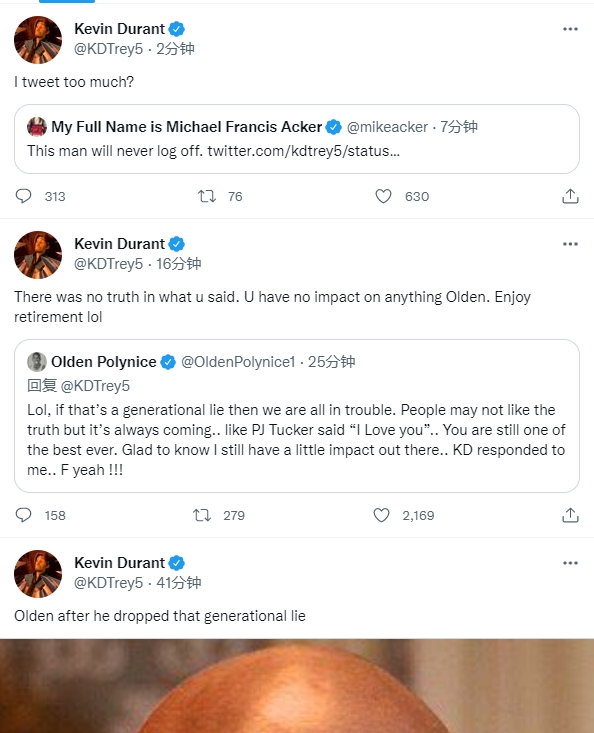
Task: Click the @KDTrey5 reply mention link
Action: point(95,386)
